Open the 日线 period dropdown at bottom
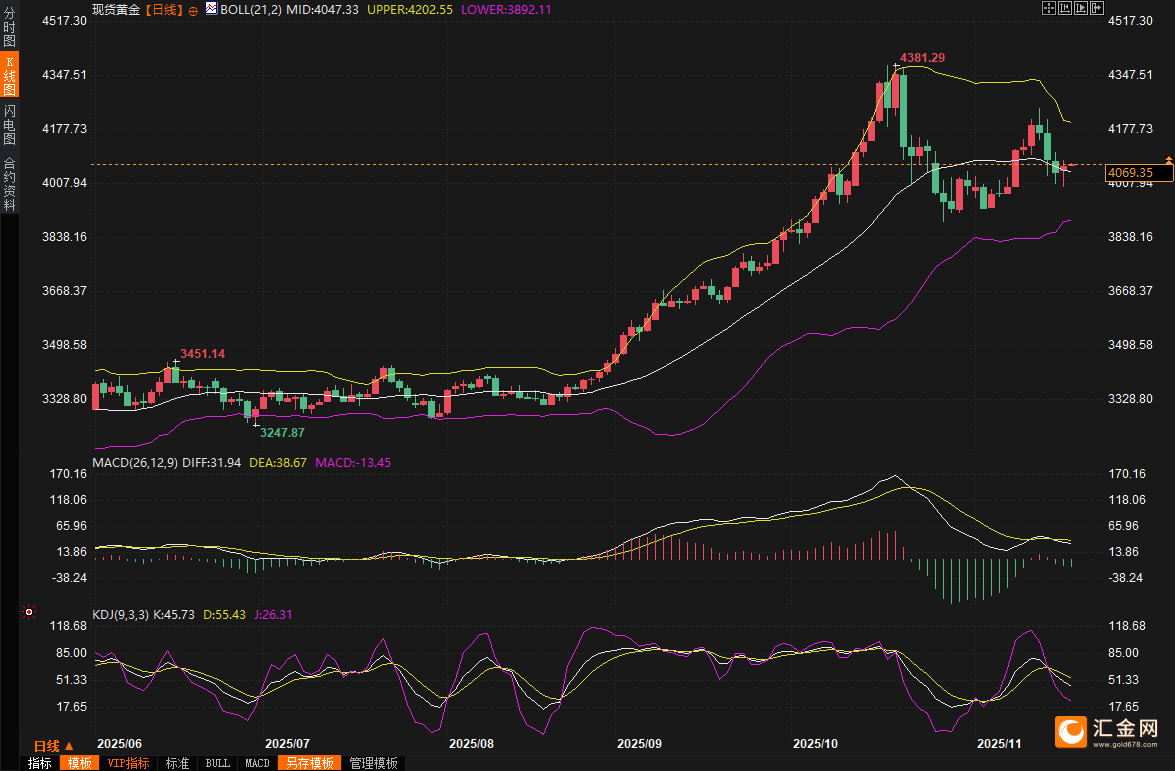This screenshot has height=771, width=1175. (x=53, y=746)
